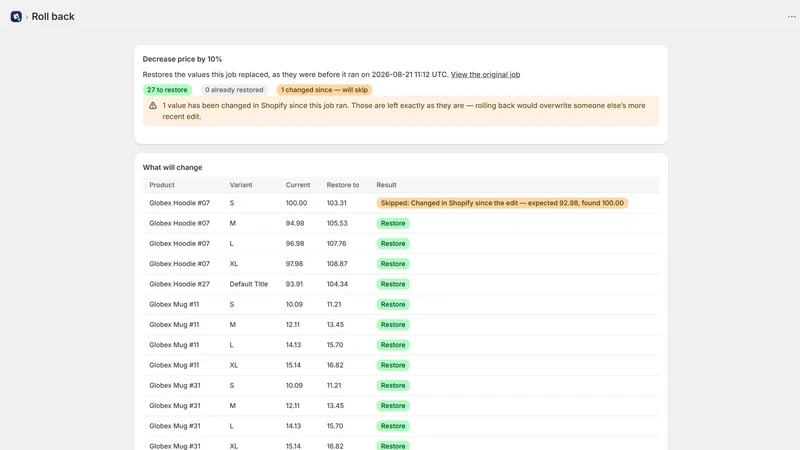Select restore value 13.45 for Globex Mug #31
This screenshot has height=450, width=800.
pos(335,406)
